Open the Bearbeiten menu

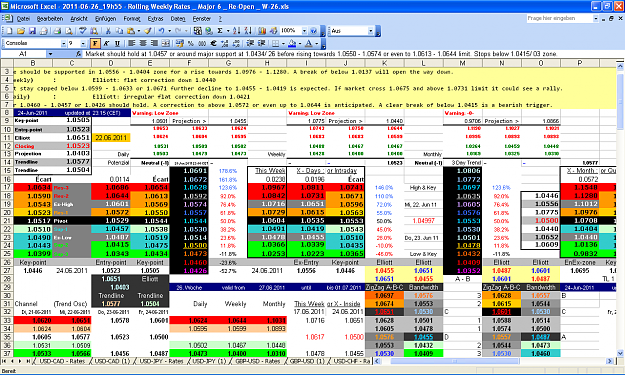point(50,19)
